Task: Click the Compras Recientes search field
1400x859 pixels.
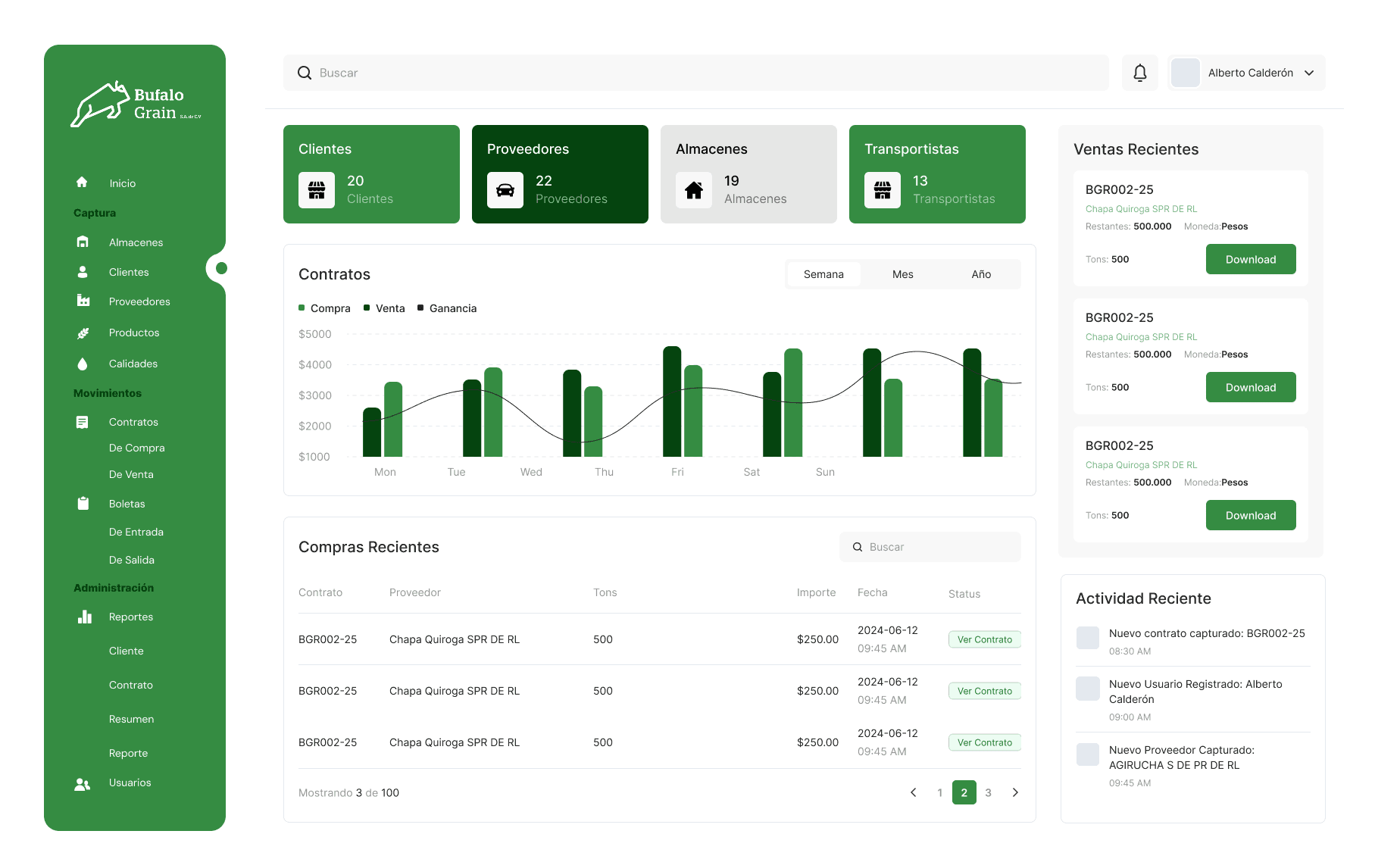Action: click(x=930, y=547)
